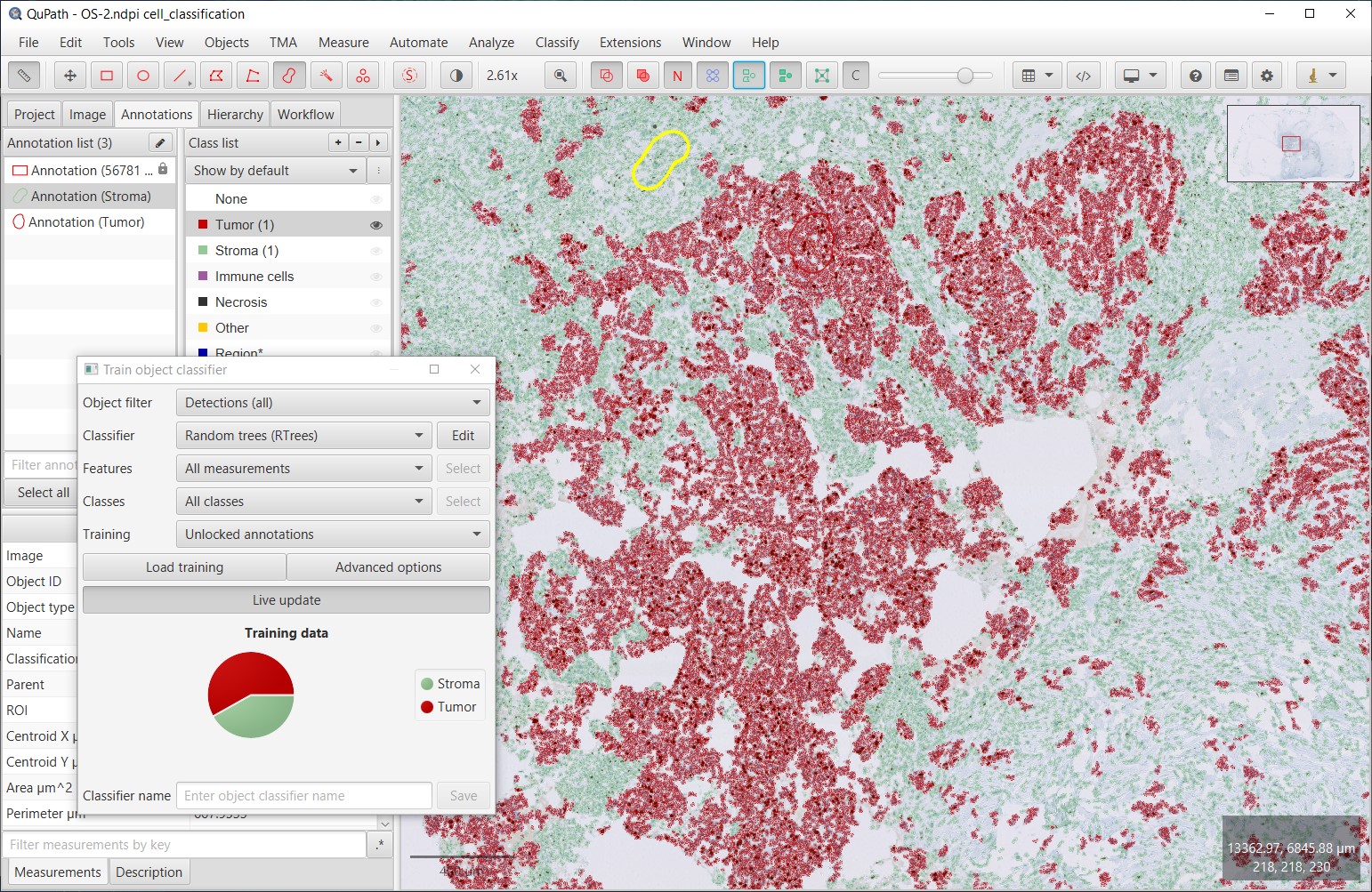Click class visibility three-dot options button
Screen dimensions: 1372x892
379,171
